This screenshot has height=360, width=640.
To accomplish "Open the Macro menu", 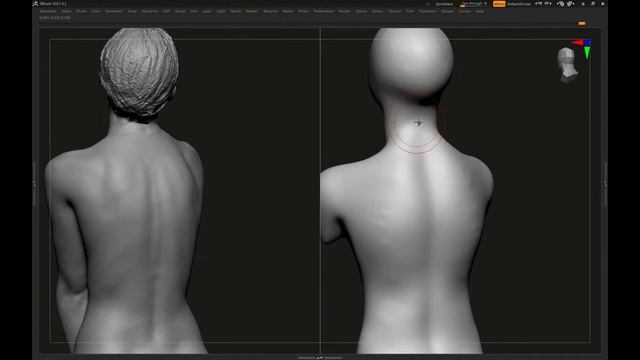I will click(236, 11).
